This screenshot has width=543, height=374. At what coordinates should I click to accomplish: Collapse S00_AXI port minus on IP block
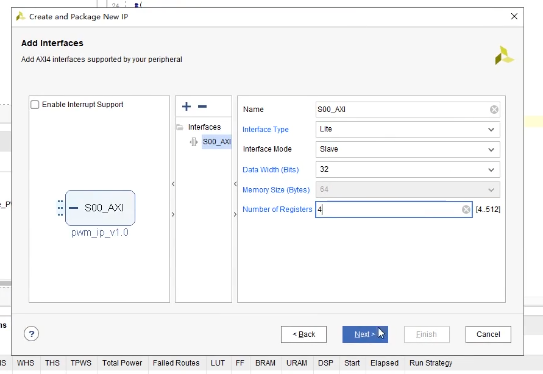[x=73, y=208]
